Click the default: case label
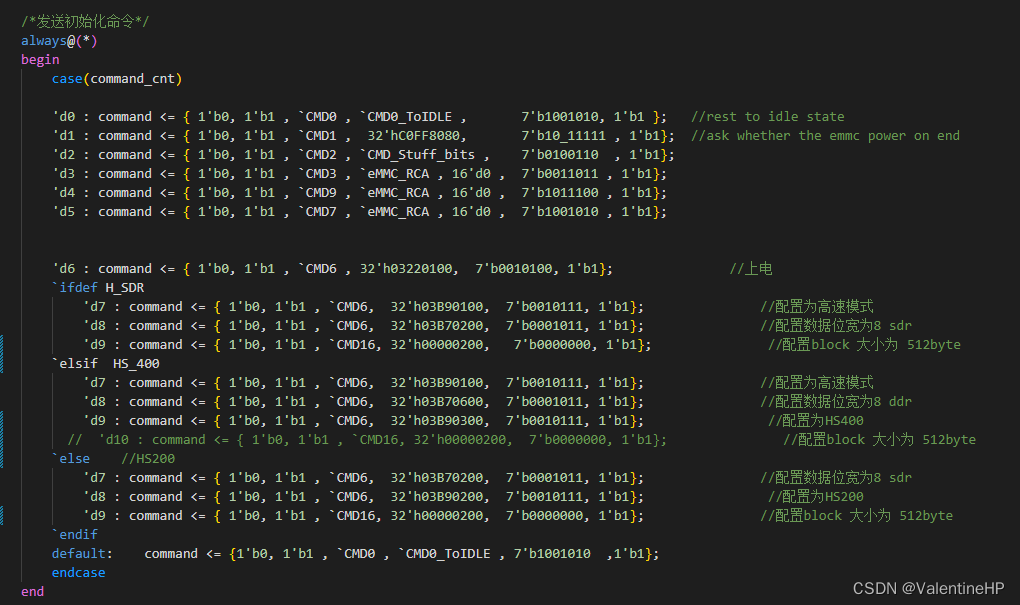Image resolution: width=1020 pixels, height=605 pixels. pyautogui.click(x=83, y=554)
